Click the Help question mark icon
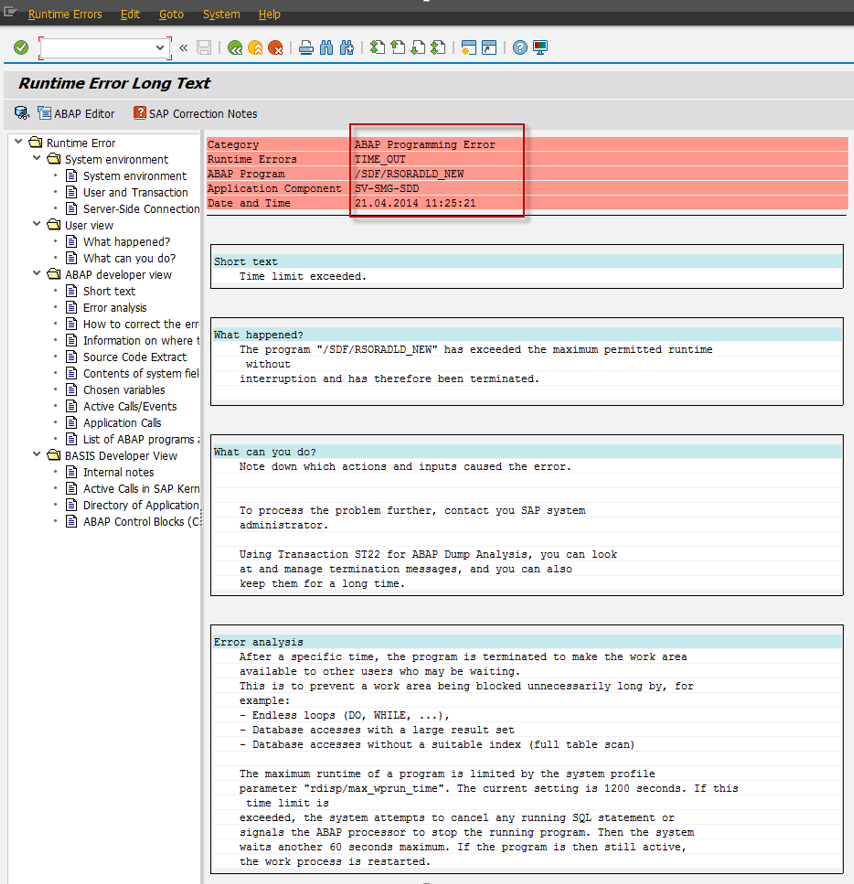The height and width of the screenshot is (884, 854). [x=520, y=47]
